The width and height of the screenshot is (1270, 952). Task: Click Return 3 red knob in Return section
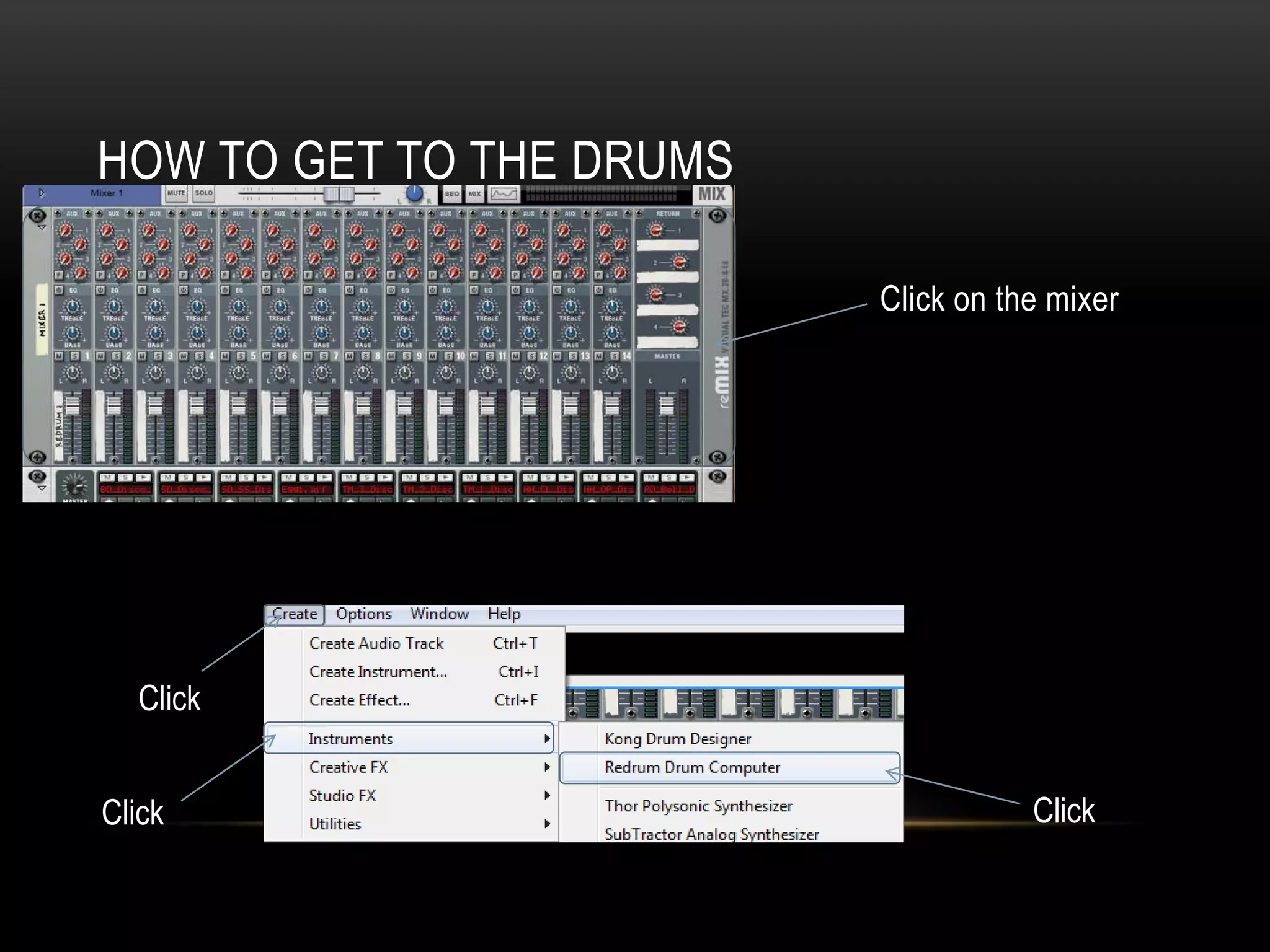[656, 294]
